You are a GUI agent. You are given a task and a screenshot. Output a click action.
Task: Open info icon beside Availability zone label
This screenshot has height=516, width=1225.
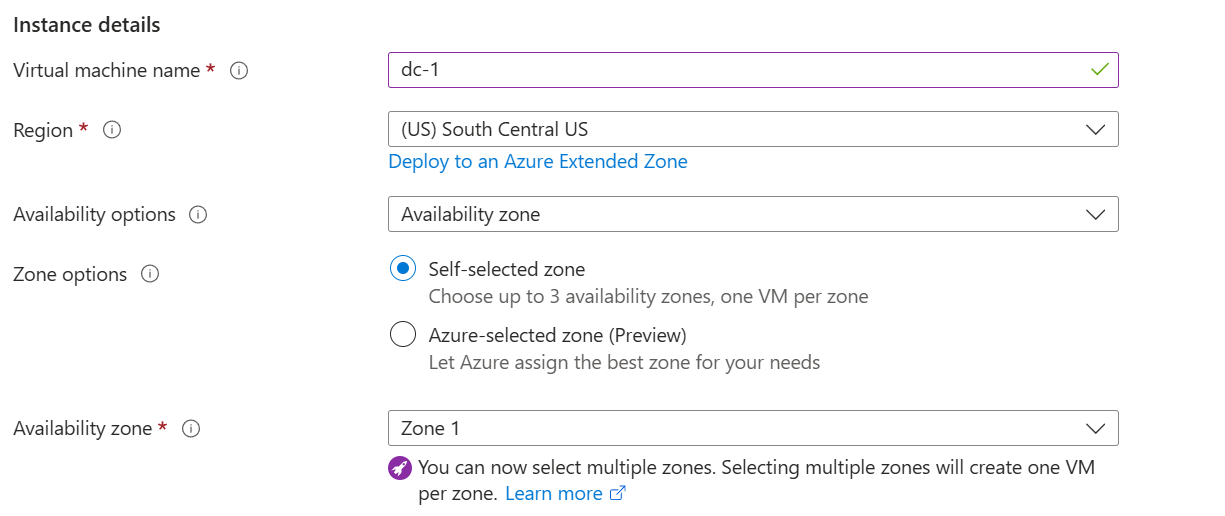191,429
